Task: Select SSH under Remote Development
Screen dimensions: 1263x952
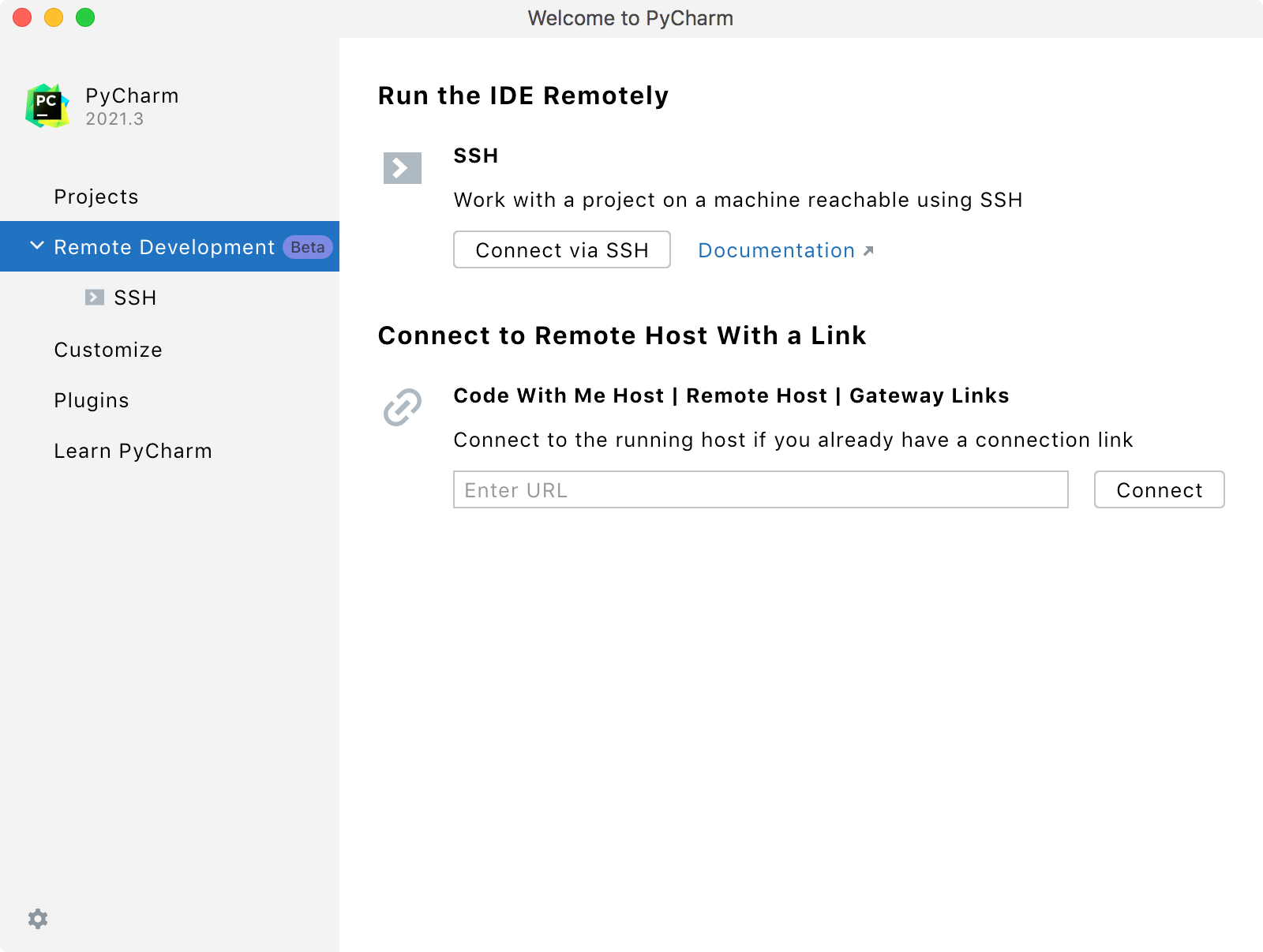Action: point(135,298)
